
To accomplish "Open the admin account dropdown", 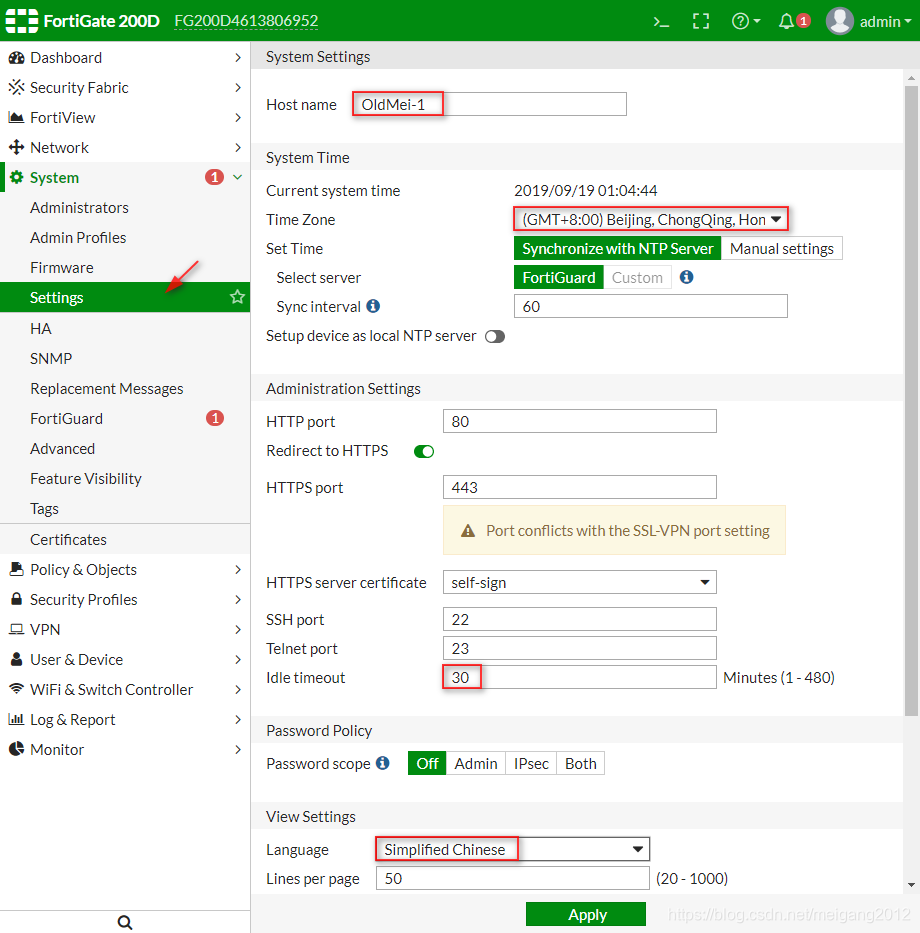I will [x=885, y=22].
